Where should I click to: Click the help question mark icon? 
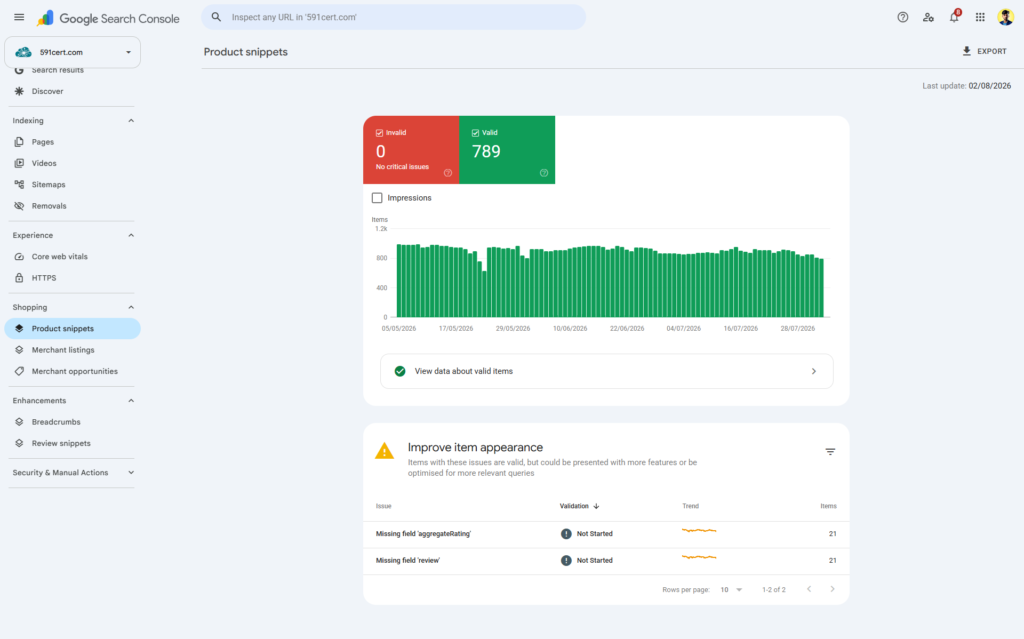point(903,18)
